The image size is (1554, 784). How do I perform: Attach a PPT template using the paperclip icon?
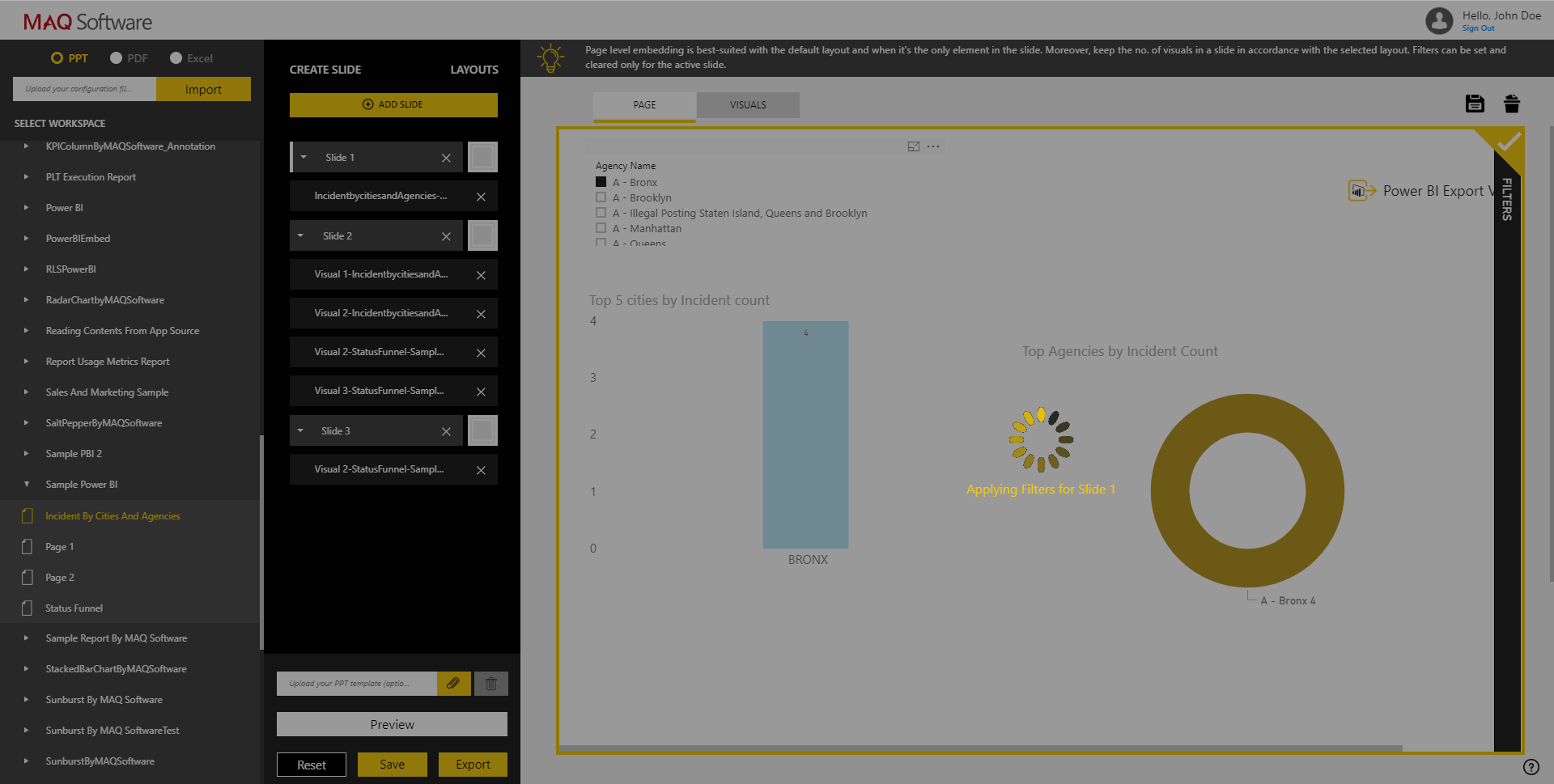point(453,683)
